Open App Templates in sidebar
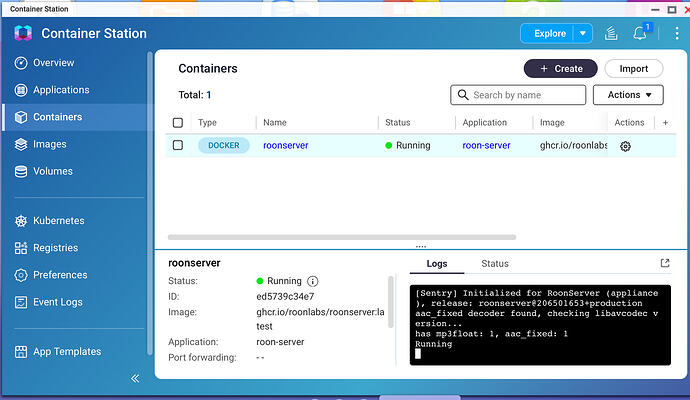Image resolution: width=690 pixels, height=400 pixels. click(58, 352)
